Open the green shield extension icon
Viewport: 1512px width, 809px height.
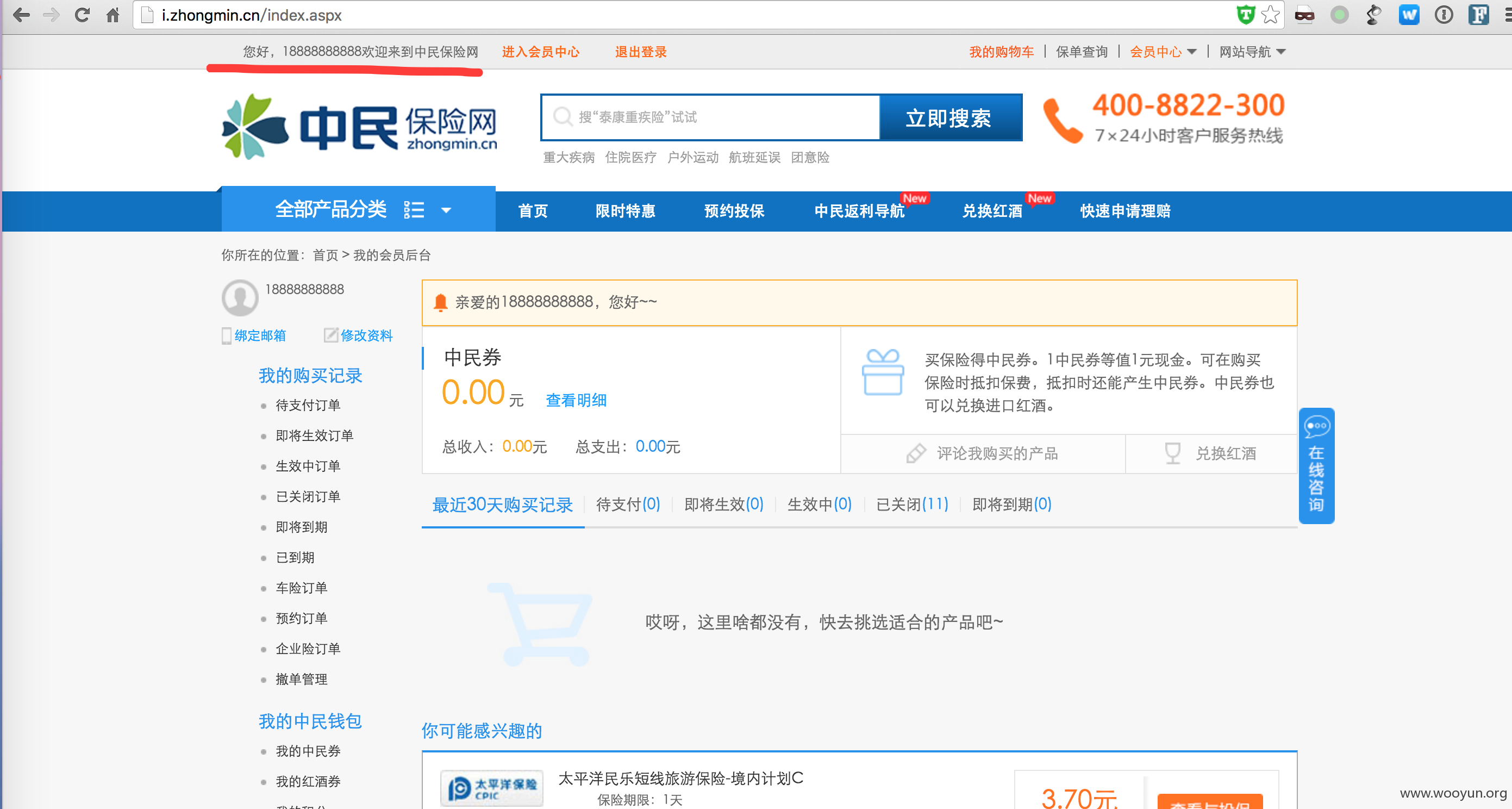click(x=1246, y=15)
